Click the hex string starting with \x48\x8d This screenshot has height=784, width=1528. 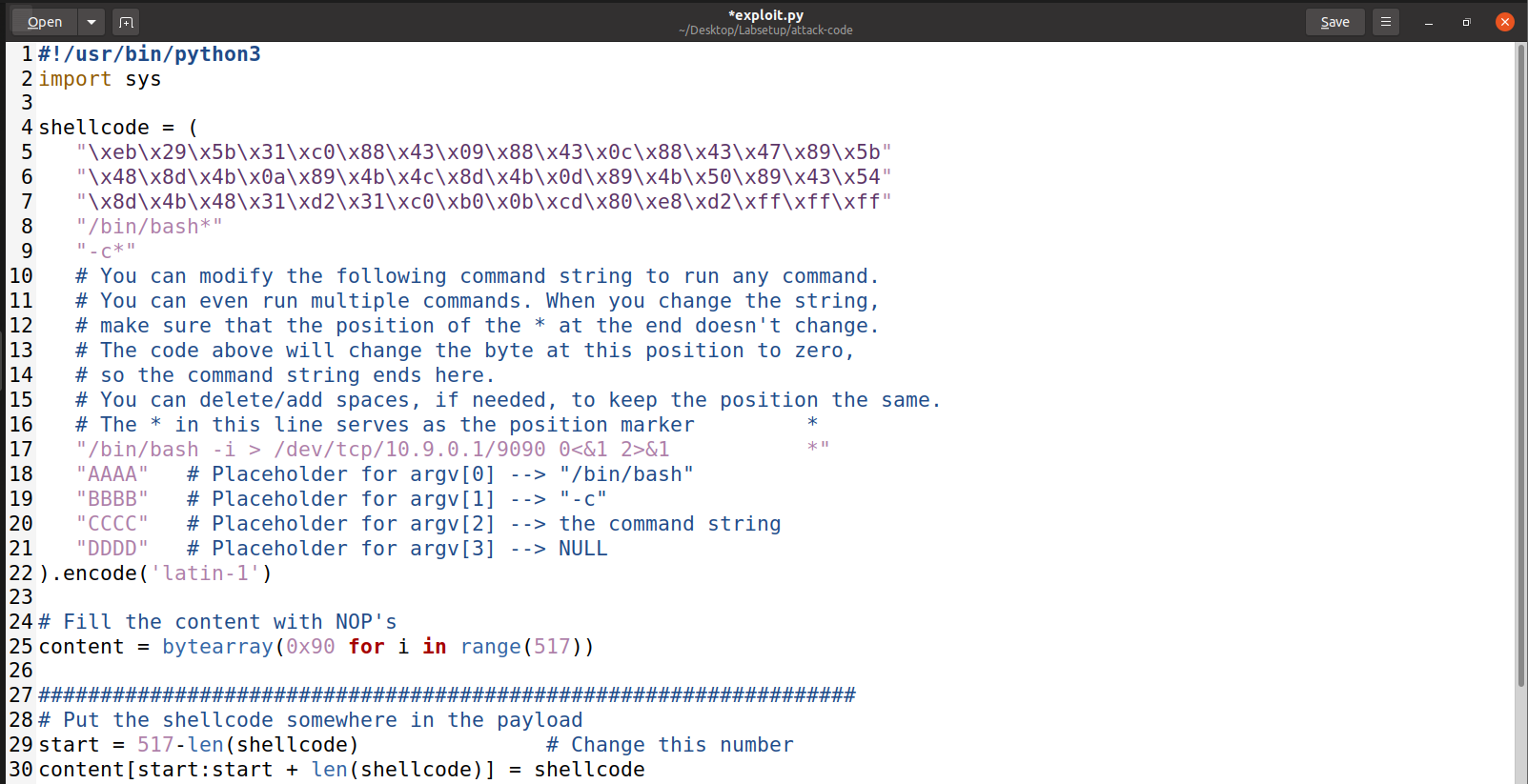pos(484,177)
